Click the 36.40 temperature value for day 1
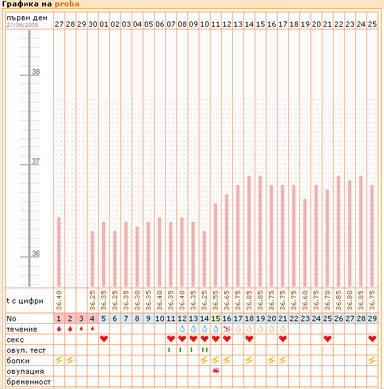384x389 pixels. click(59, 300)
